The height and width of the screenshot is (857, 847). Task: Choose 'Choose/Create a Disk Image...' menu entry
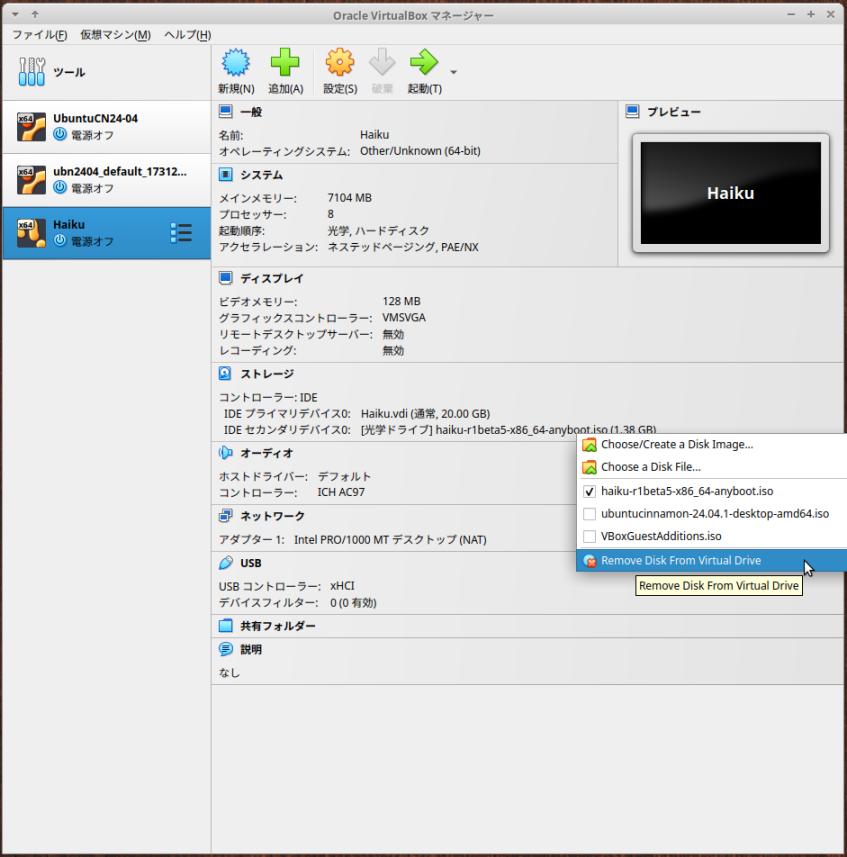click(711, 444)
